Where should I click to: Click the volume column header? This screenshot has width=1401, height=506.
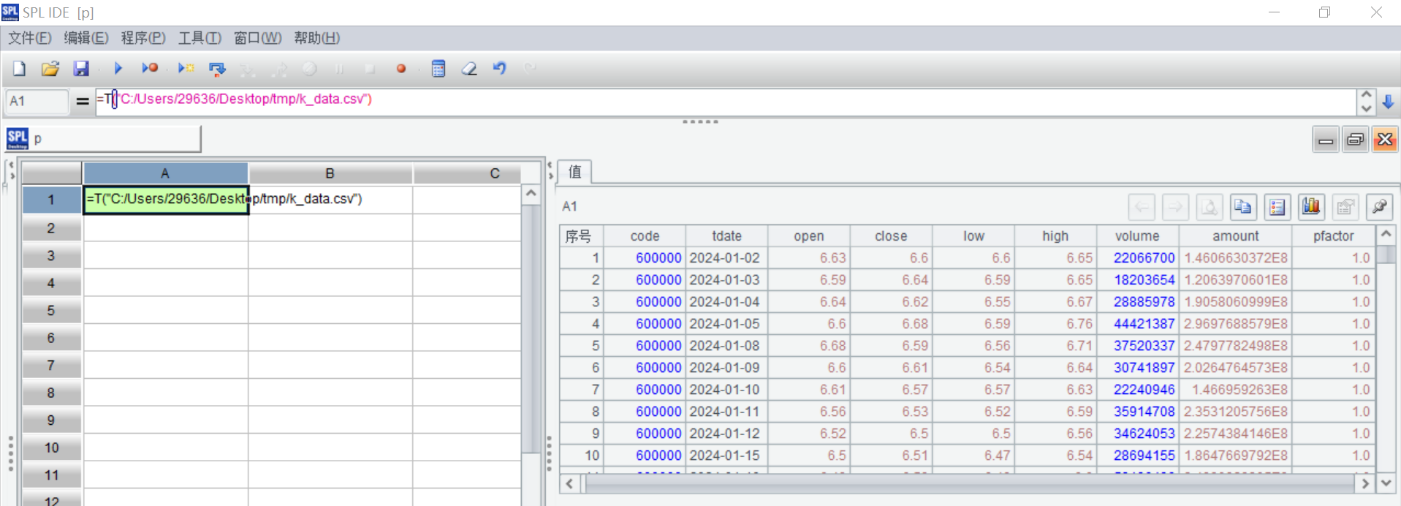coord(1138,236)
